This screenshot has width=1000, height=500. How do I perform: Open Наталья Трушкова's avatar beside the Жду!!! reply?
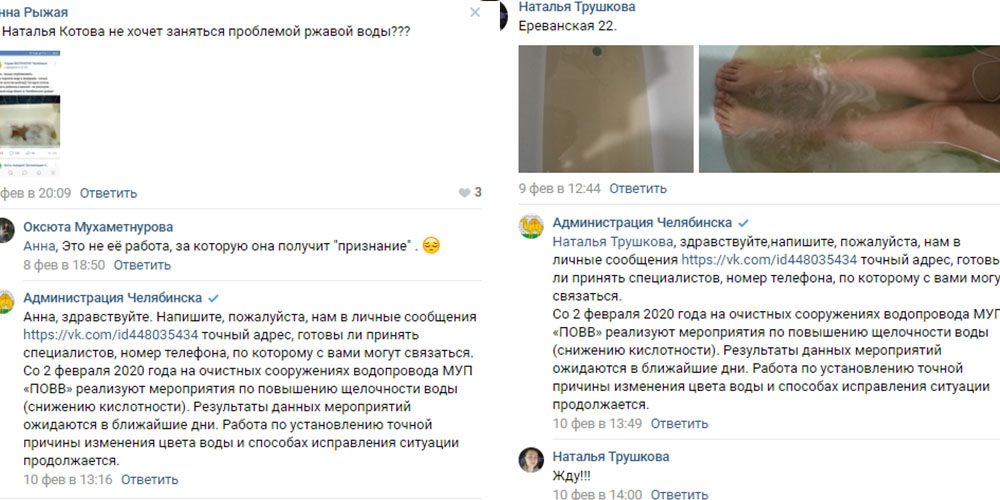click(531, 460)
